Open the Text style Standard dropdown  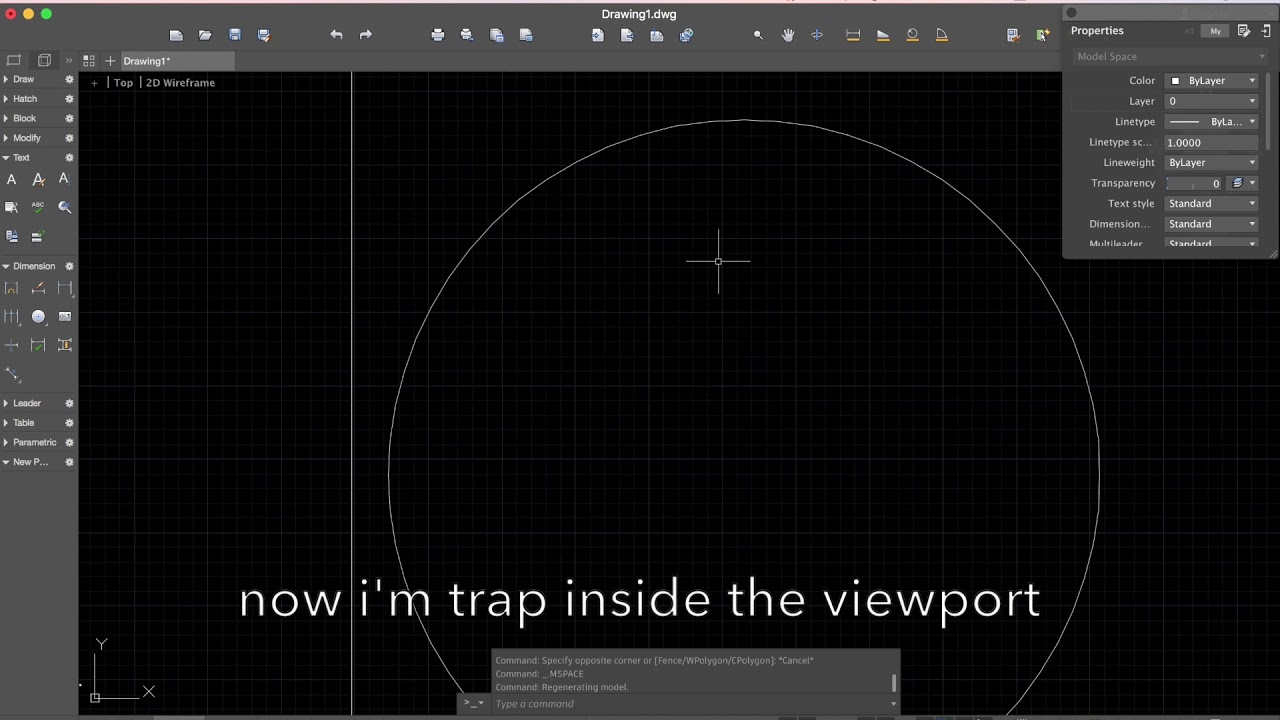[1212, 204]
